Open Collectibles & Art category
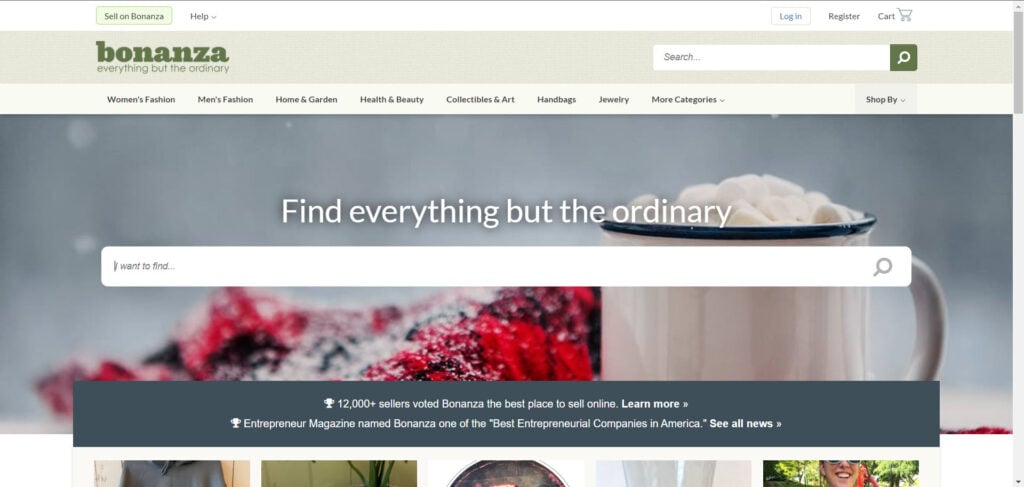Viewport: 1024px width, 487px height. 480,100
